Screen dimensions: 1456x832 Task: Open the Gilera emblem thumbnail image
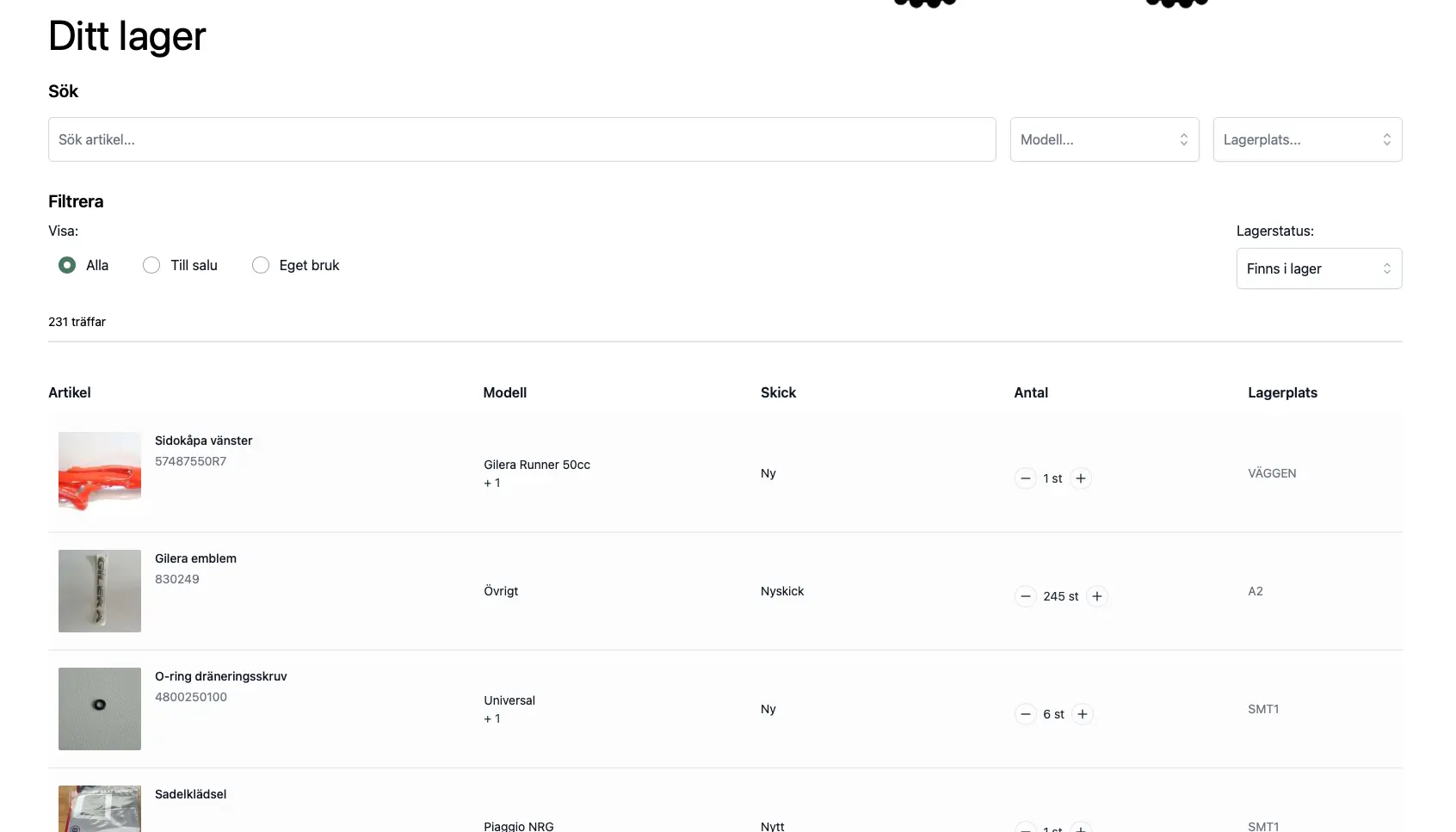100,591
